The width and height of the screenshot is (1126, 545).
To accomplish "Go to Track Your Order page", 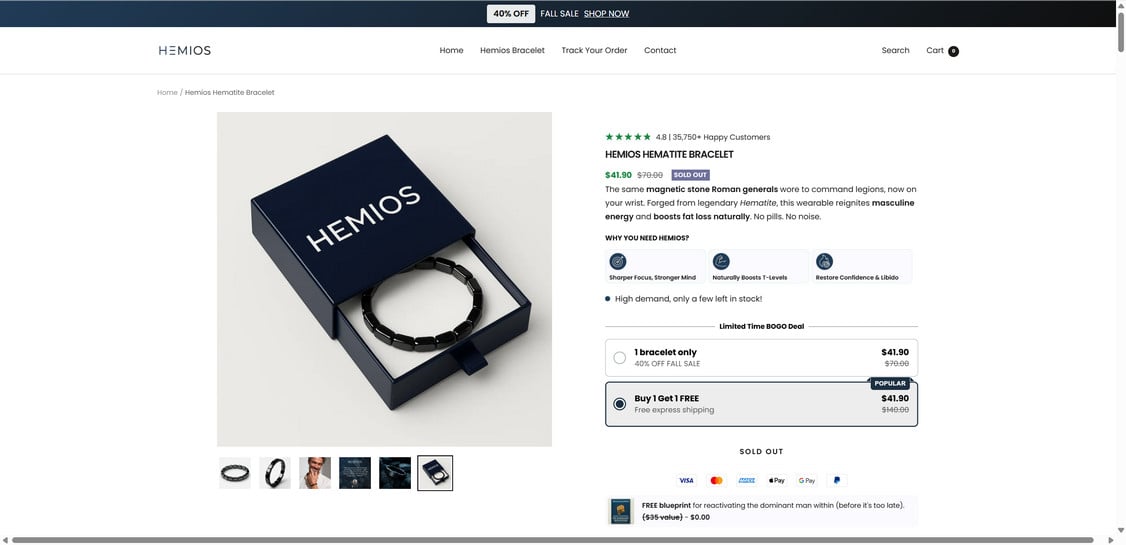I will coord(594,50).
